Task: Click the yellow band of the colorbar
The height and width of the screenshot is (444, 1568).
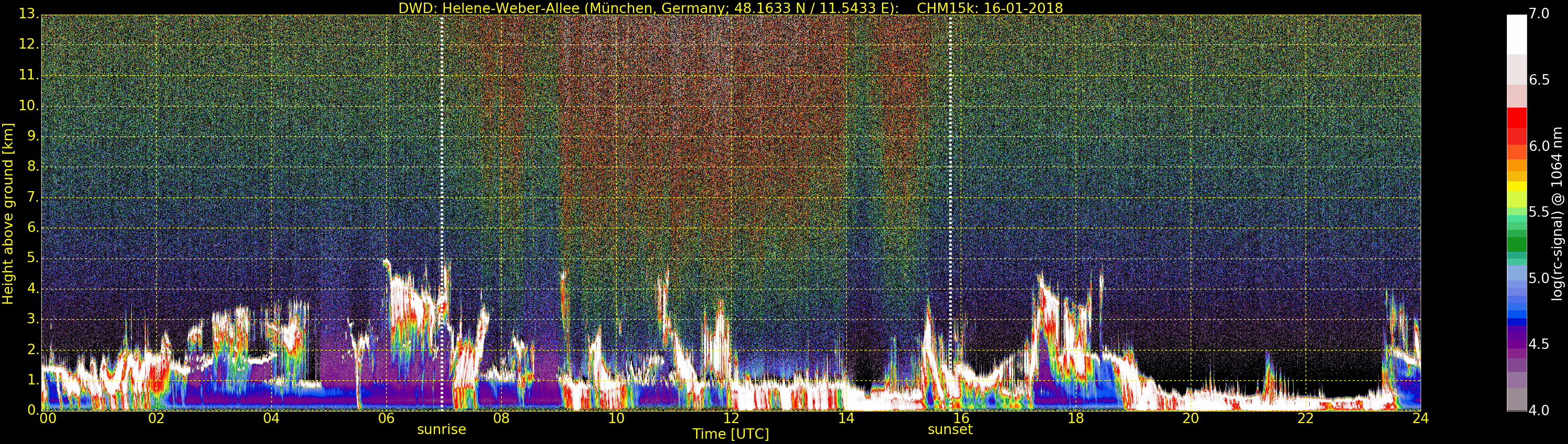Action: (x=1516, y=186)
